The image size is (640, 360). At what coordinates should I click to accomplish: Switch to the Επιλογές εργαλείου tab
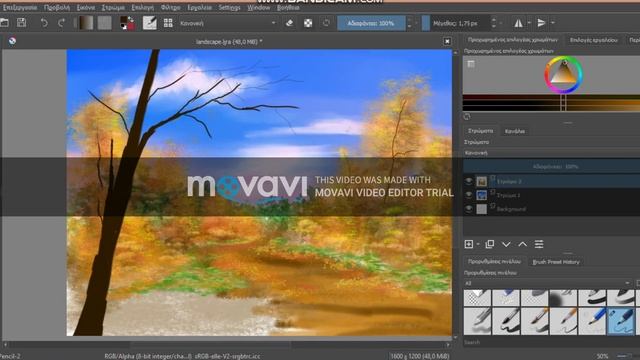point(593,40)
